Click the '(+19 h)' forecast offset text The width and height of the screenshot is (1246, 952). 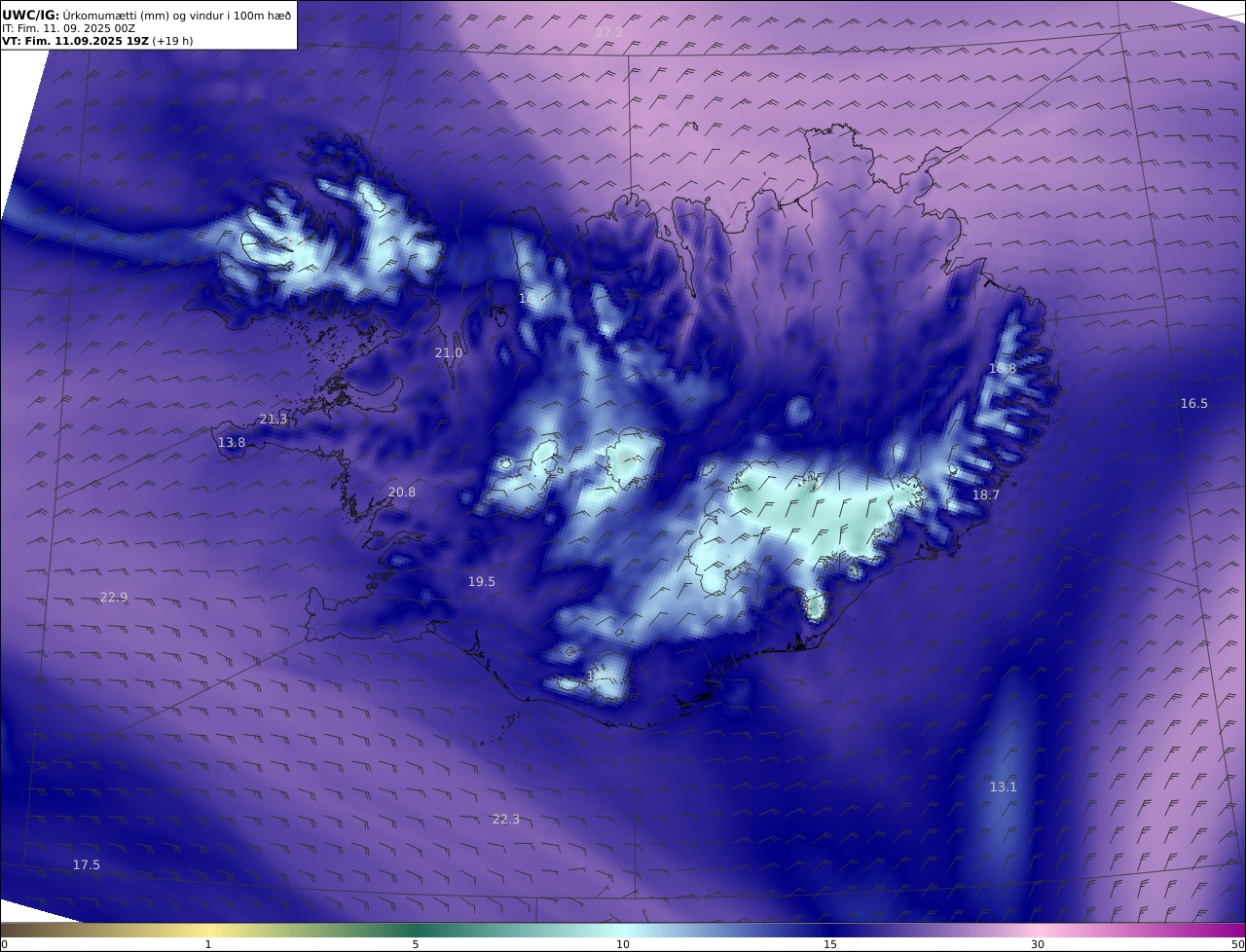172,41
